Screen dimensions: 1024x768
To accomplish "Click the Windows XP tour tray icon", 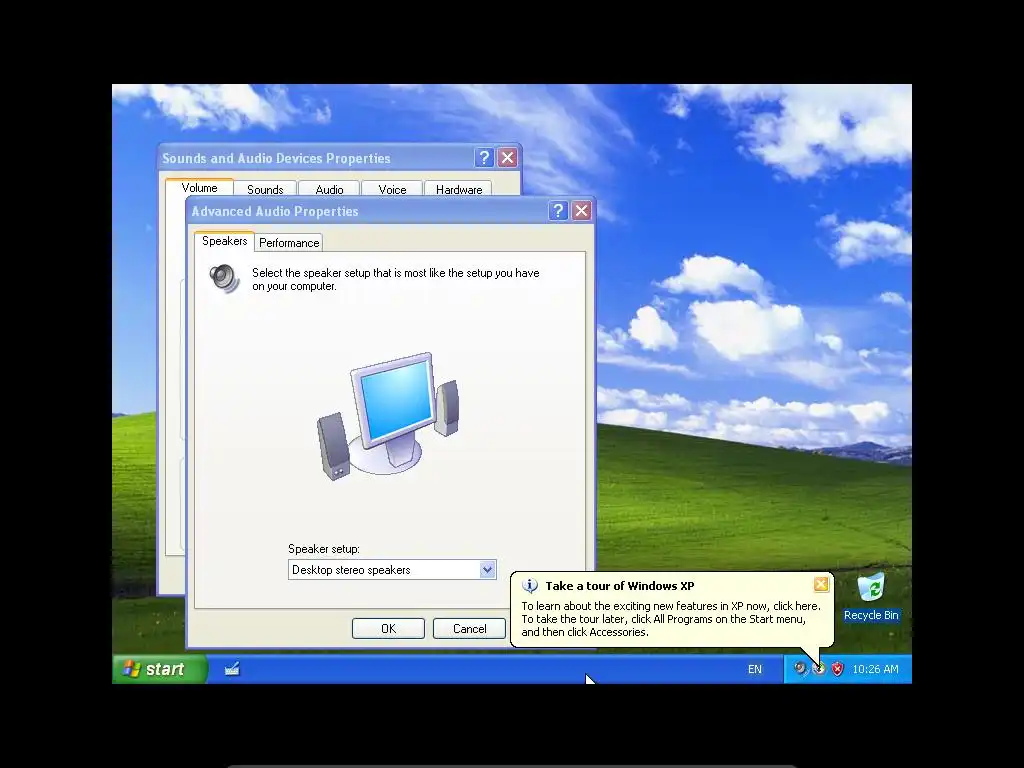I will point(819,669).
